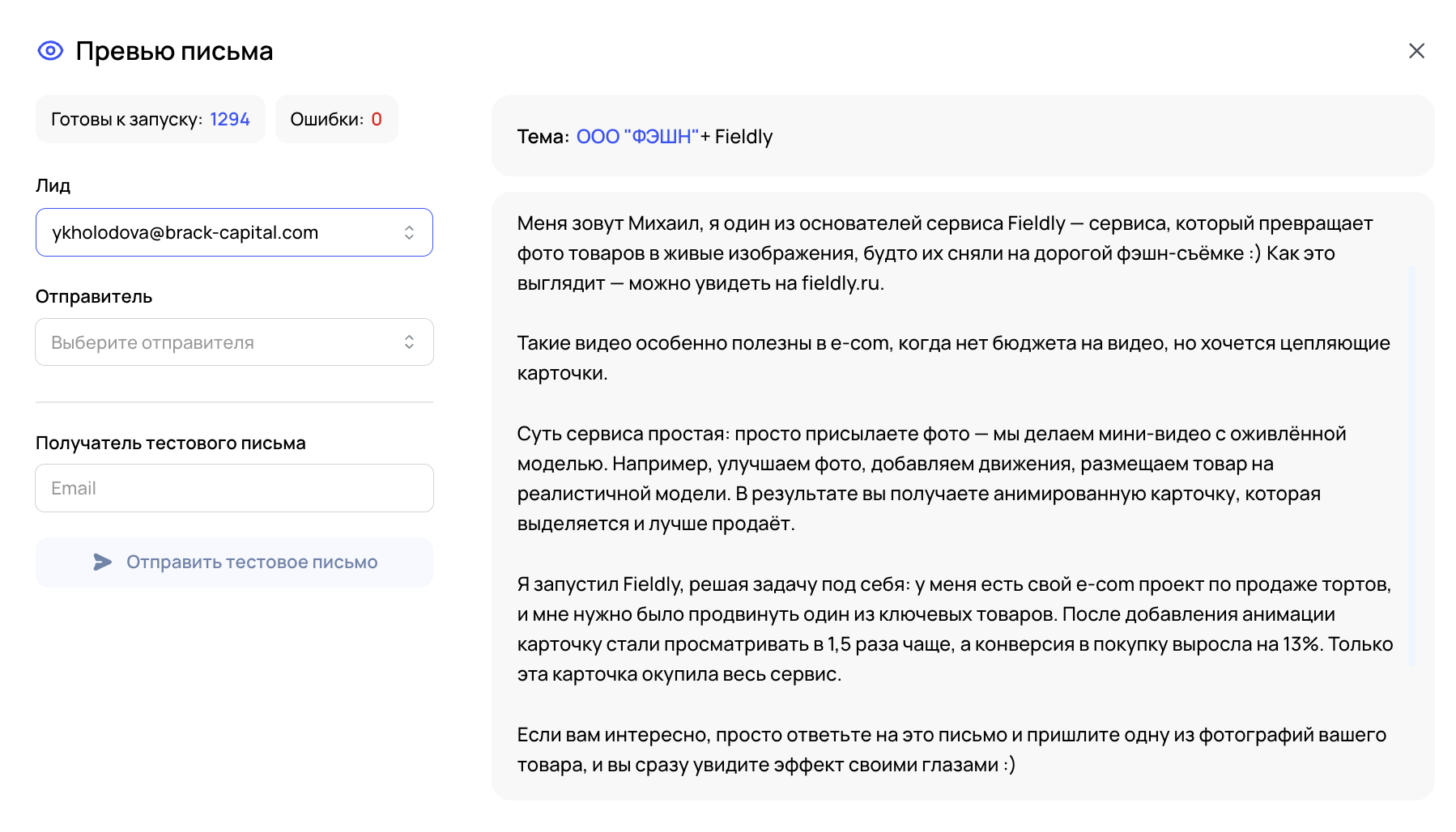Click the Готовы к запуску 1294 badge
The image size is (1456, 832).
(150, 119)
